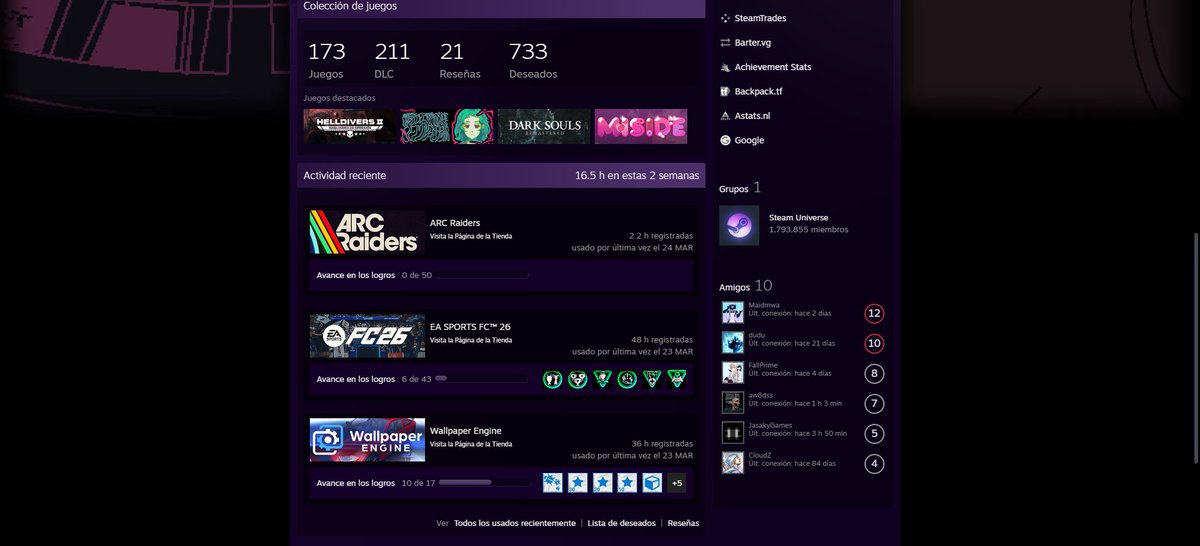The height and width of the screenshot is (546, 1200).
Task: Click the Google logo icon
Action: click(x=725, y=140)
